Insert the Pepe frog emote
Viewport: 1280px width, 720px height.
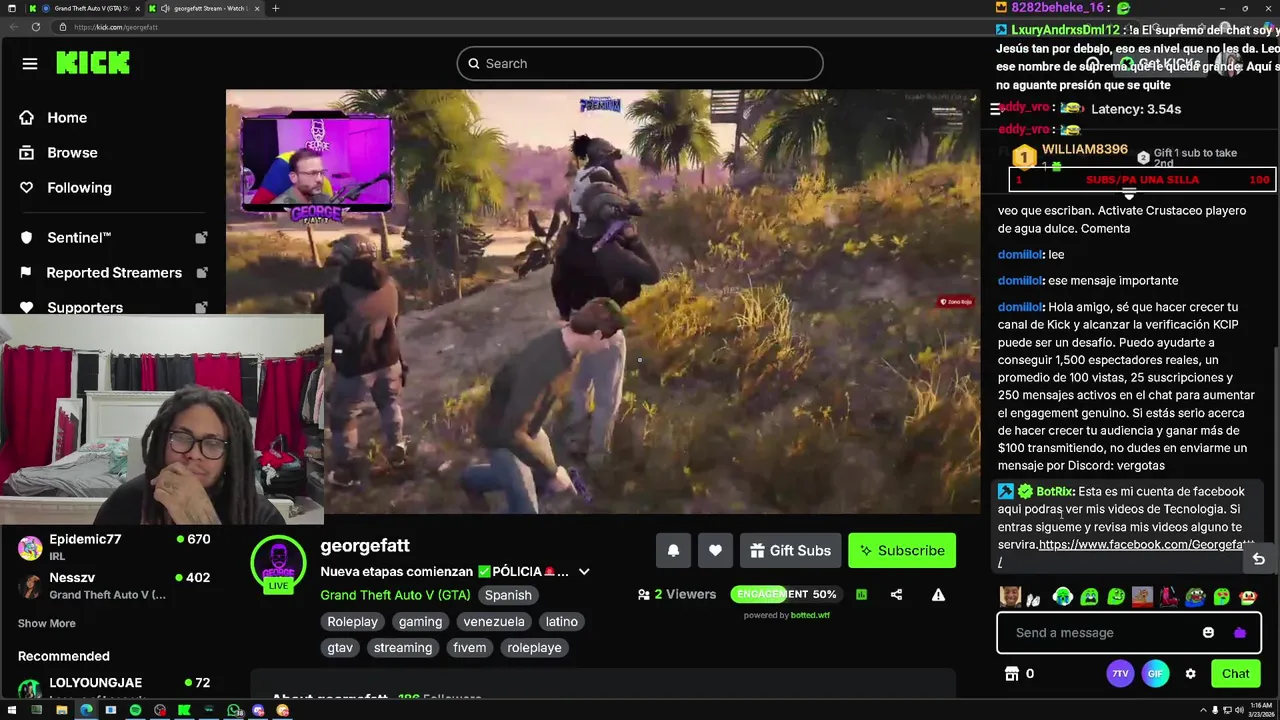1195,597
